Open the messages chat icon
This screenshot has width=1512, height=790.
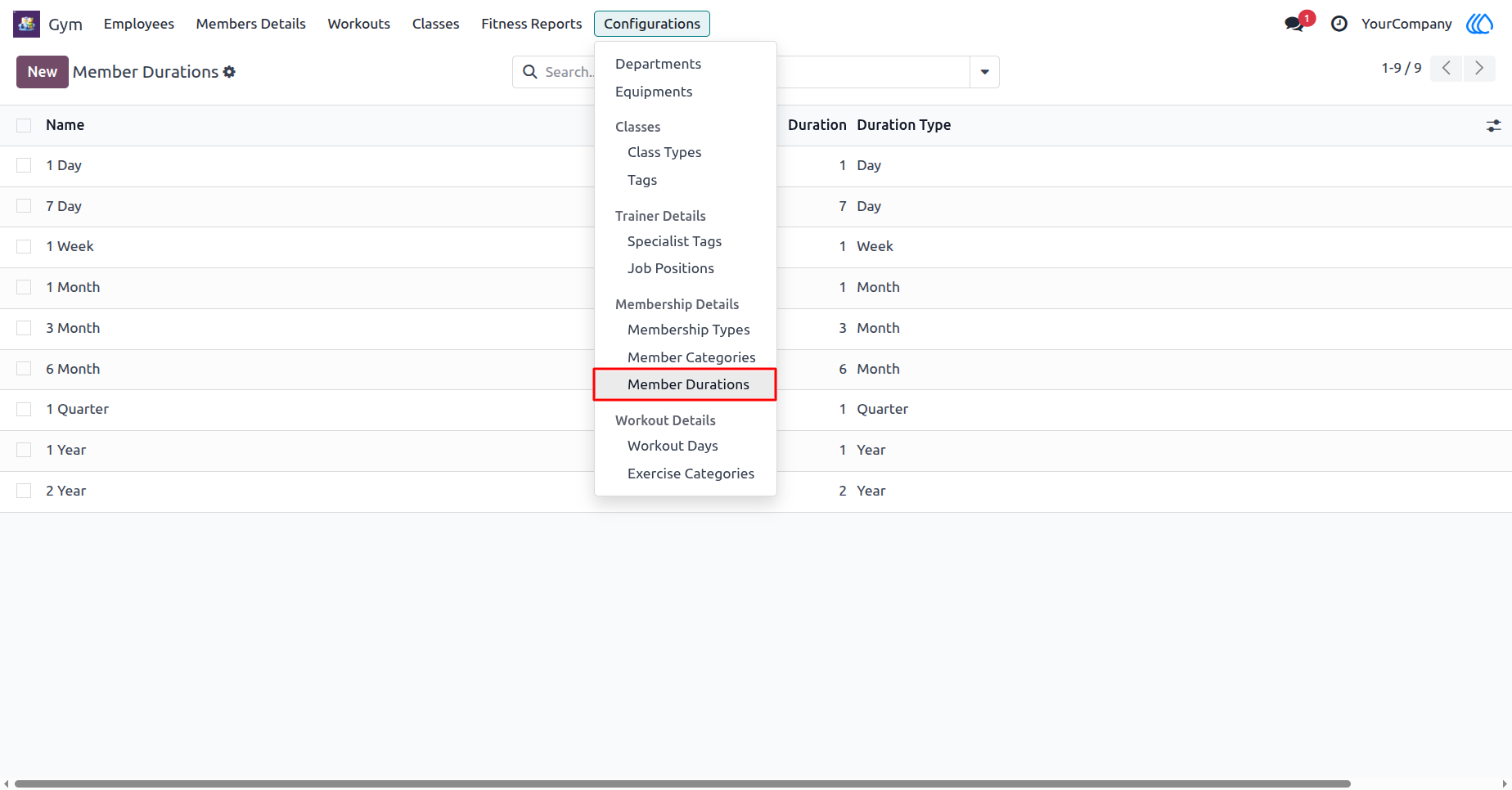(x=1294, y=24)
